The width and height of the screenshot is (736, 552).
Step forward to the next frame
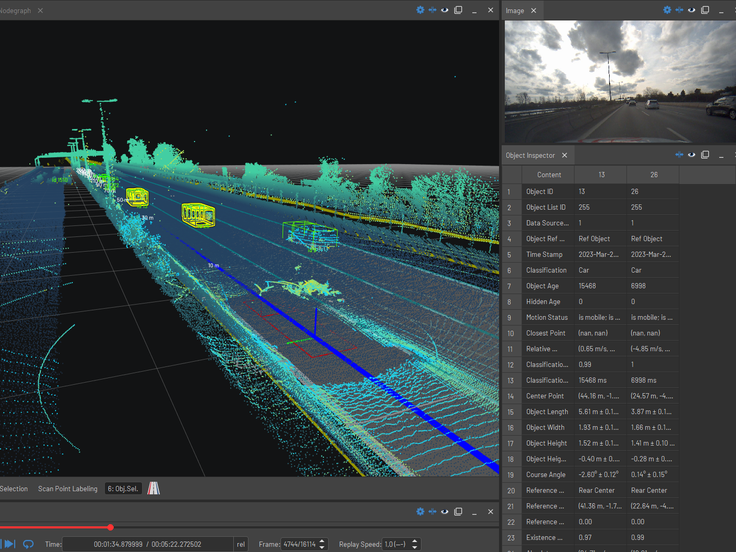point(10,544)
